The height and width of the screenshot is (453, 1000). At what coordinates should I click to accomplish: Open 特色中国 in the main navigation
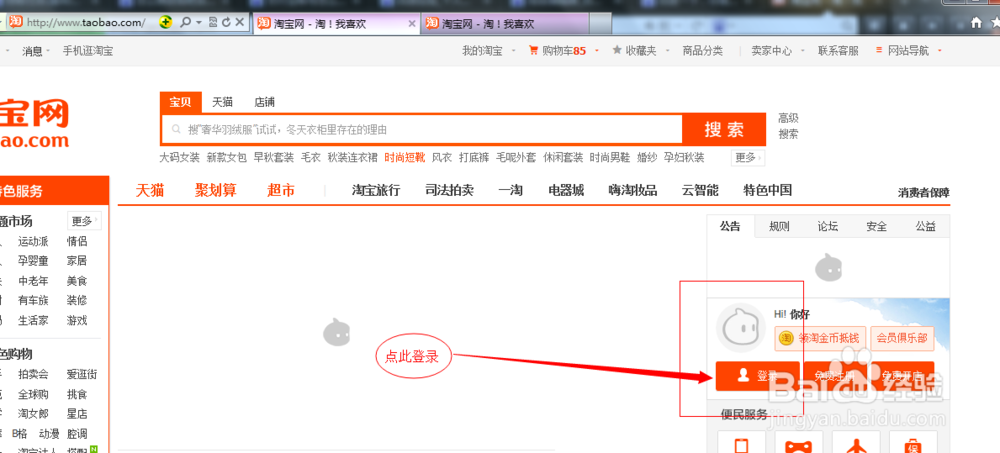pyautogui.click(x=768, y=190)
